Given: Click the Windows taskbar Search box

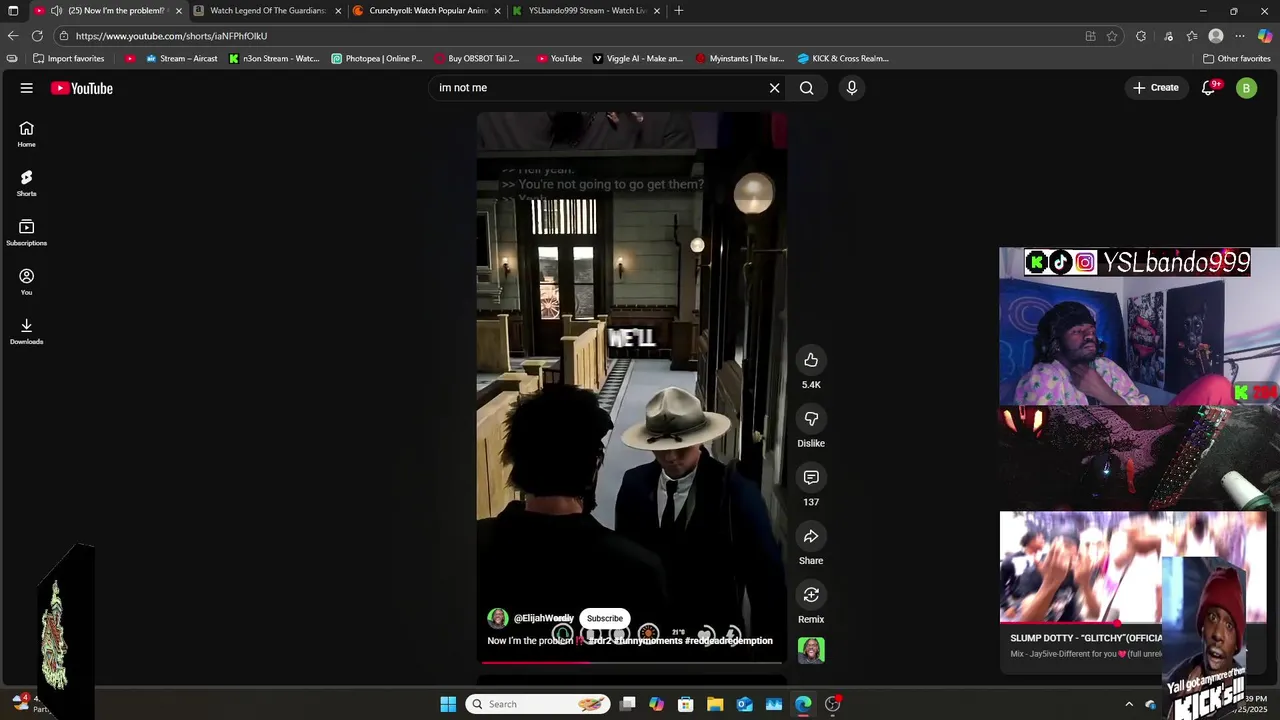Looking at the screenshot, I should coord(538,704).
